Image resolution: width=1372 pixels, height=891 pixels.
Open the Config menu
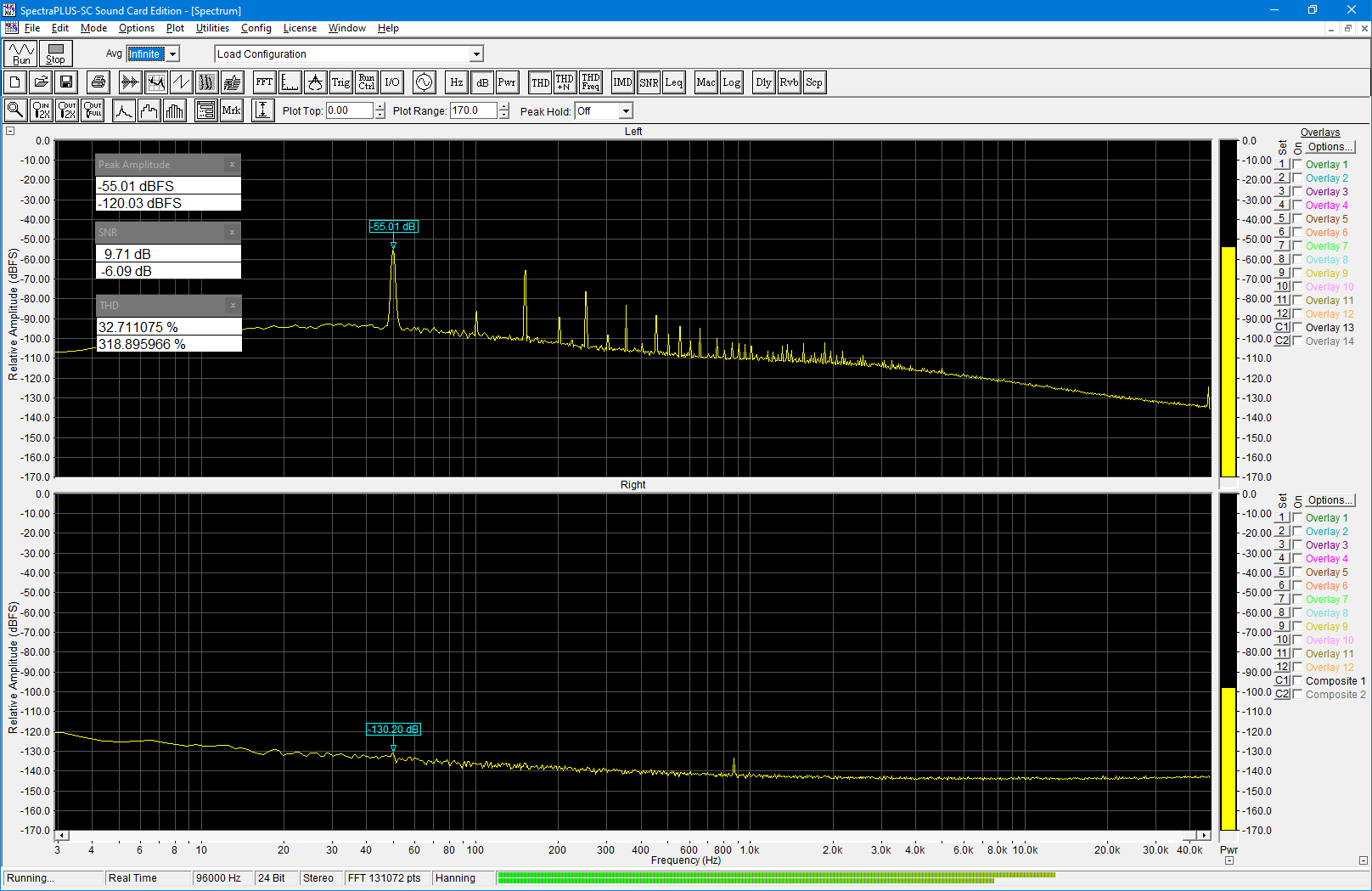pos(256,28)
